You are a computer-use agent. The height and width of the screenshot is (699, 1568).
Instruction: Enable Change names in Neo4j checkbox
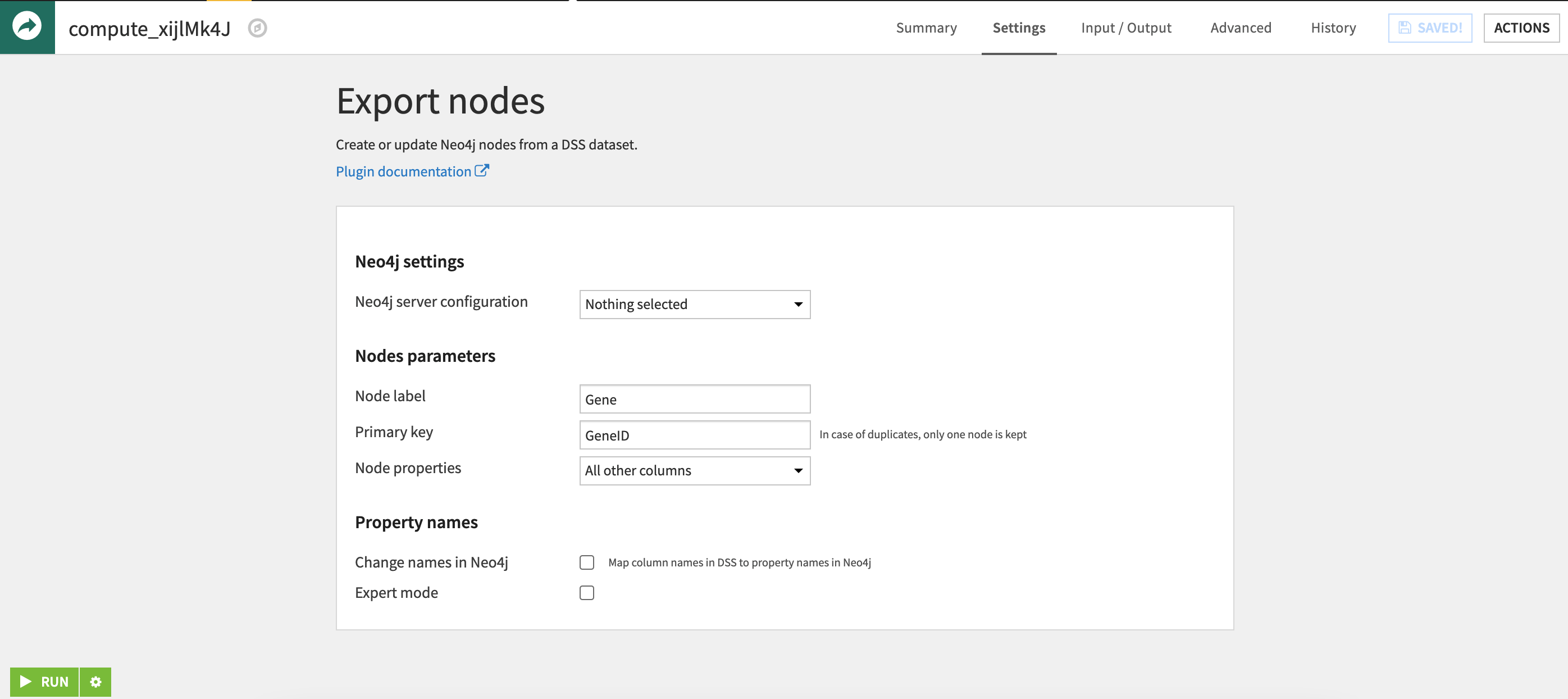tap(587, 562)
